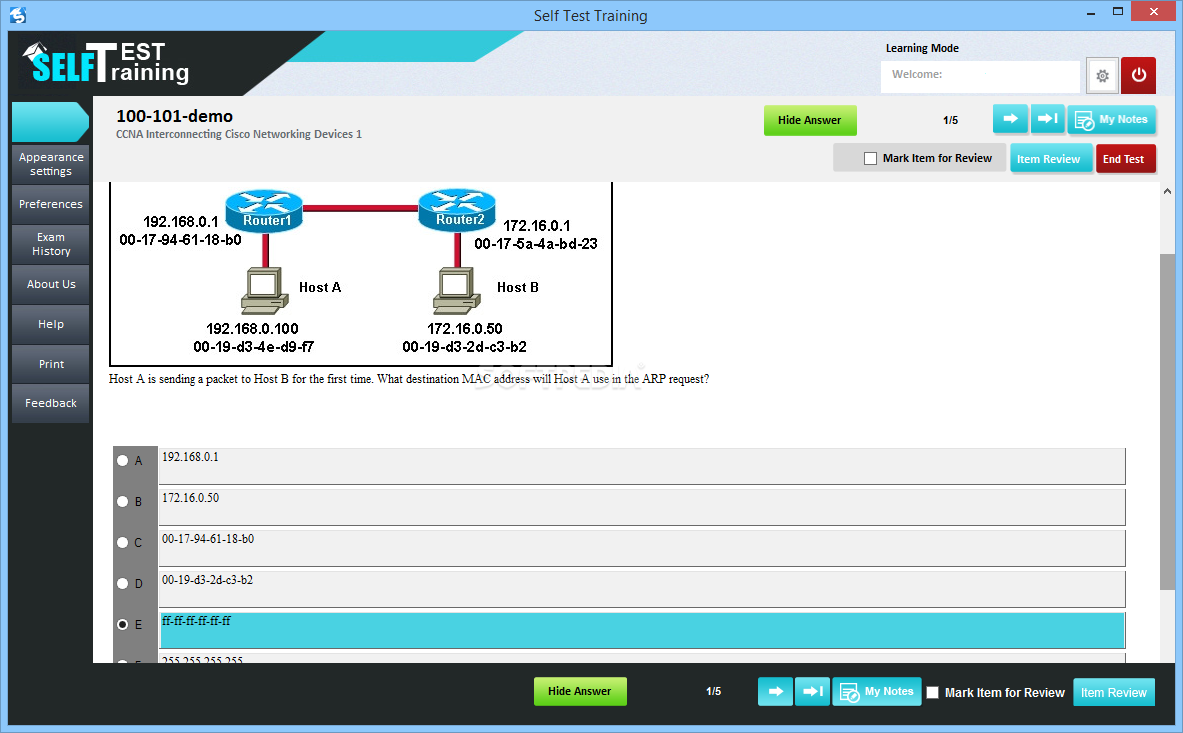Click the blank cyan sidebar tab
The image size is (1183, 733).
pyautogui.click(x=51, y=122)
